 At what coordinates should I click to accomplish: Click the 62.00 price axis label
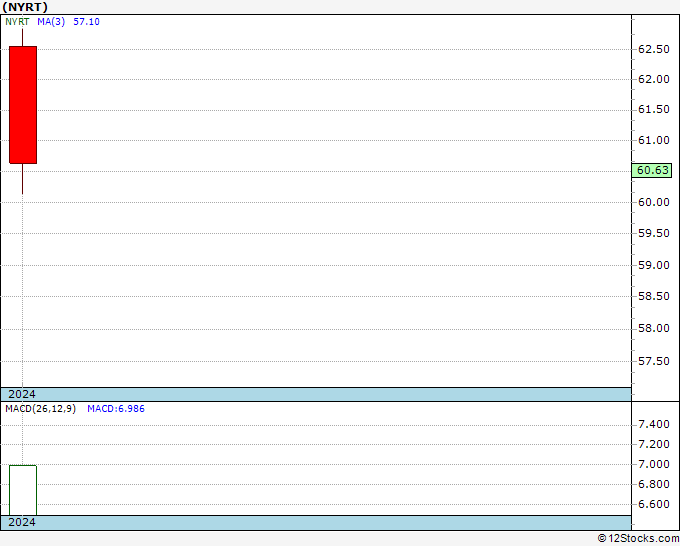(654, 79)
